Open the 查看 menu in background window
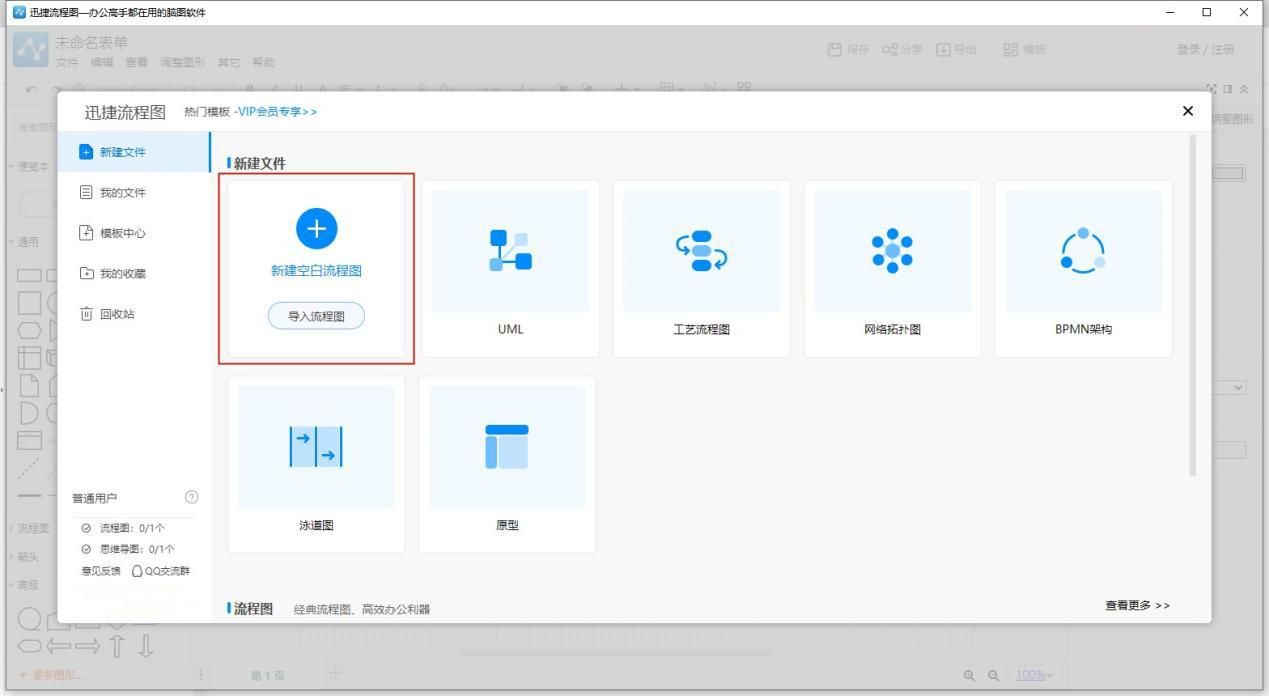The height and width of the screenshot is (696, 1269). (136, 63)
